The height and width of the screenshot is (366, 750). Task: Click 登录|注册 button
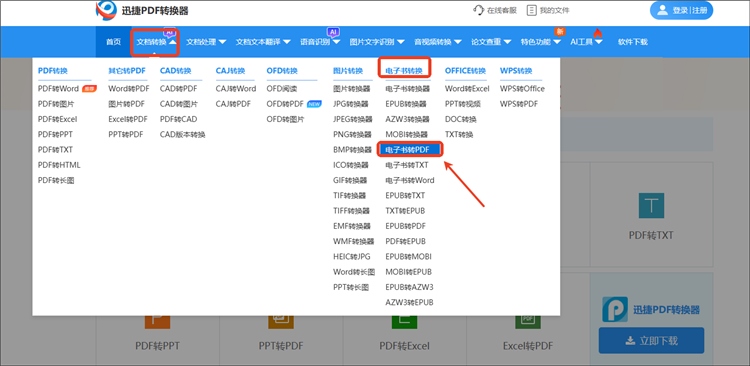(x=681, y=11)
